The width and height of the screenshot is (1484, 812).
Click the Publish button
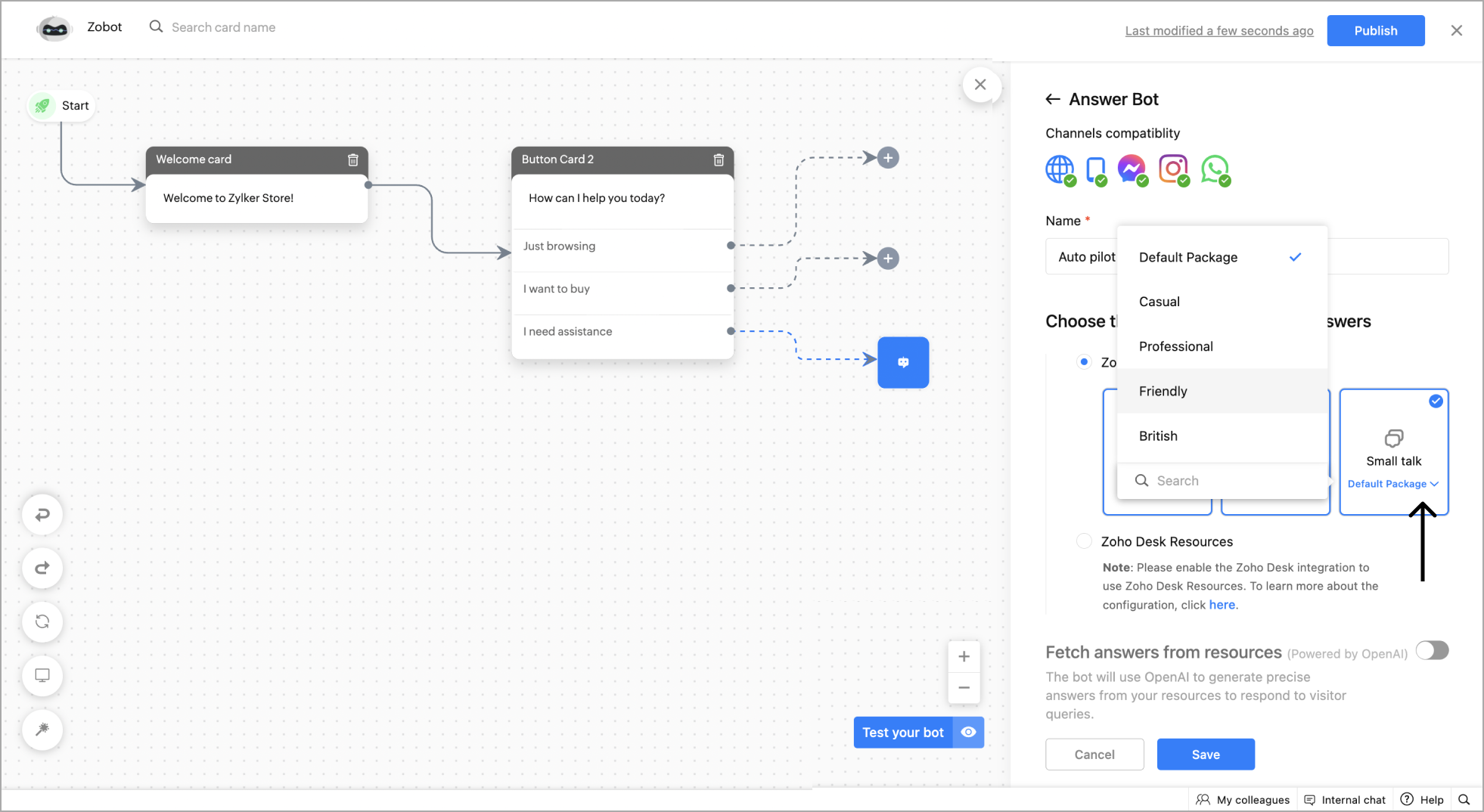(x=1375, y=30)
